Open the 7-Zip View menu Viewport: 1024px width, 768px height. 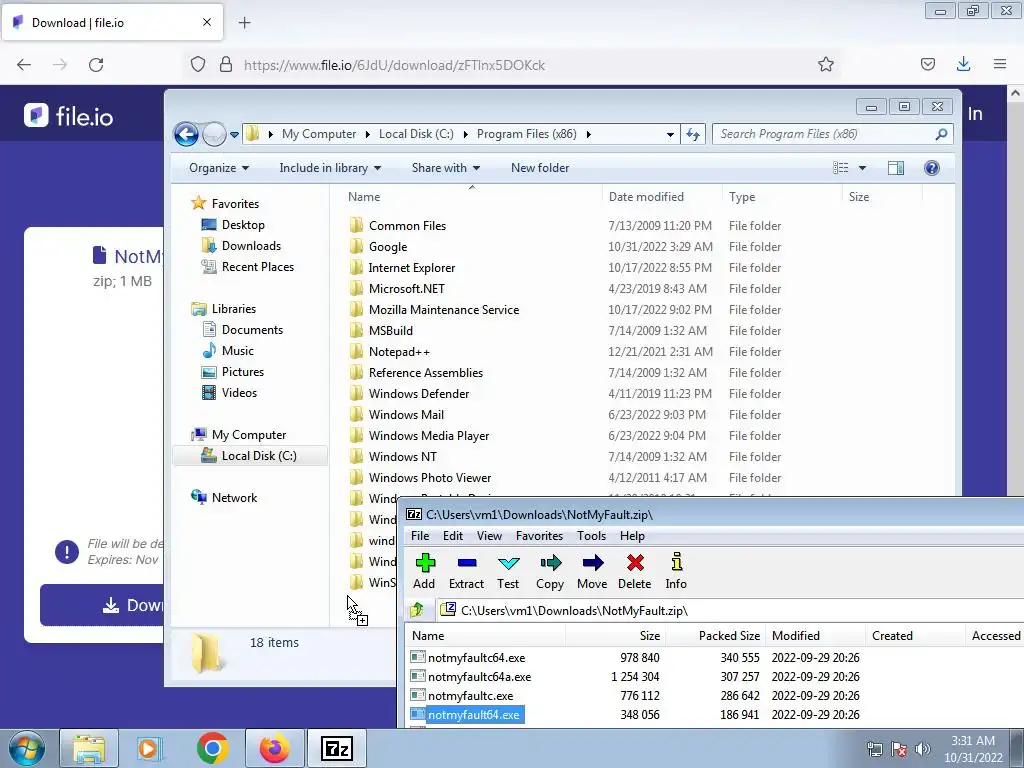click(489, 536)
